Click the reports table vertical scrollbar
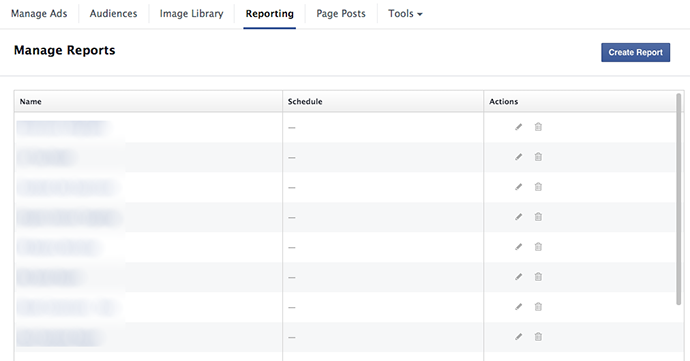This screenshot has width=690, height=361. click(x=679, y=198)
